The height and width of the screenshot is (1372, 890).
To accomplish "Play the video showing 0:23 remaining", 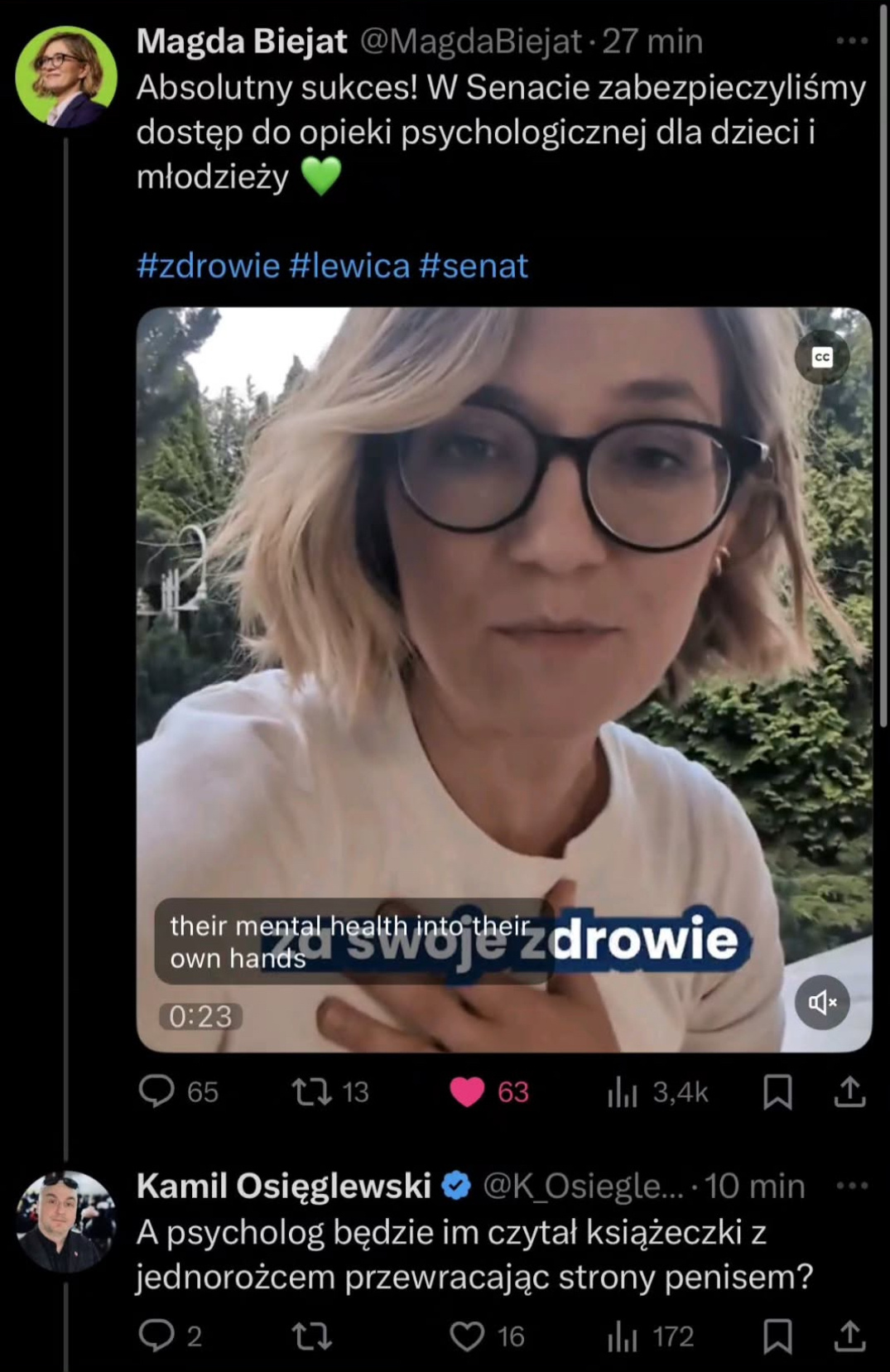I will pos(504,680).
